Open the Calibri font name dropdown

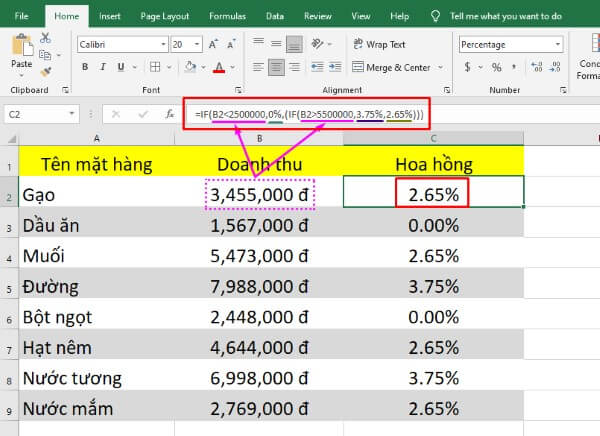pyautogui.click(x=163, y=44)
